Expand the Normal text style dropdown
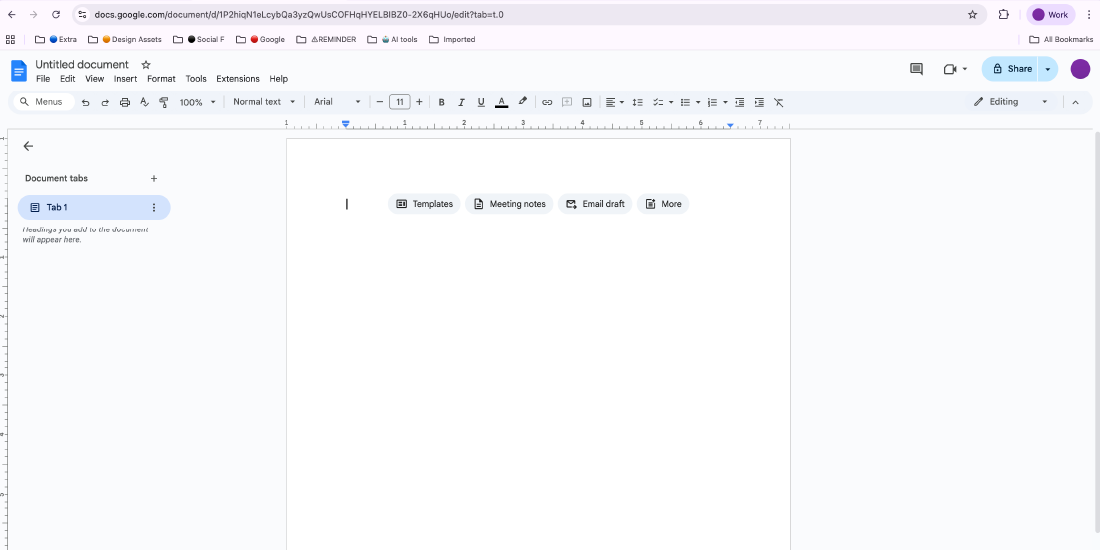The width and height of the screenshot is (1100, 550). pos(264,102)
